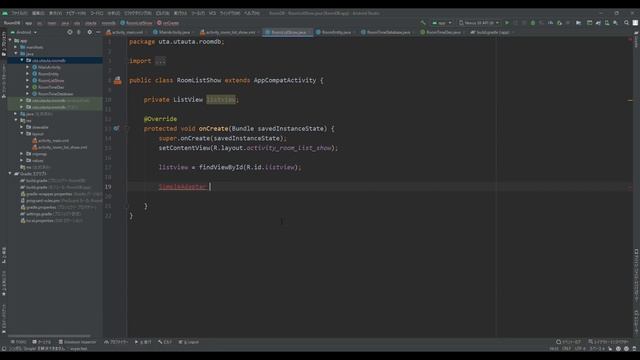Click the SimpleAdapter code on line 19
This screenshot has height=360, width=640.
pos(183,187)
